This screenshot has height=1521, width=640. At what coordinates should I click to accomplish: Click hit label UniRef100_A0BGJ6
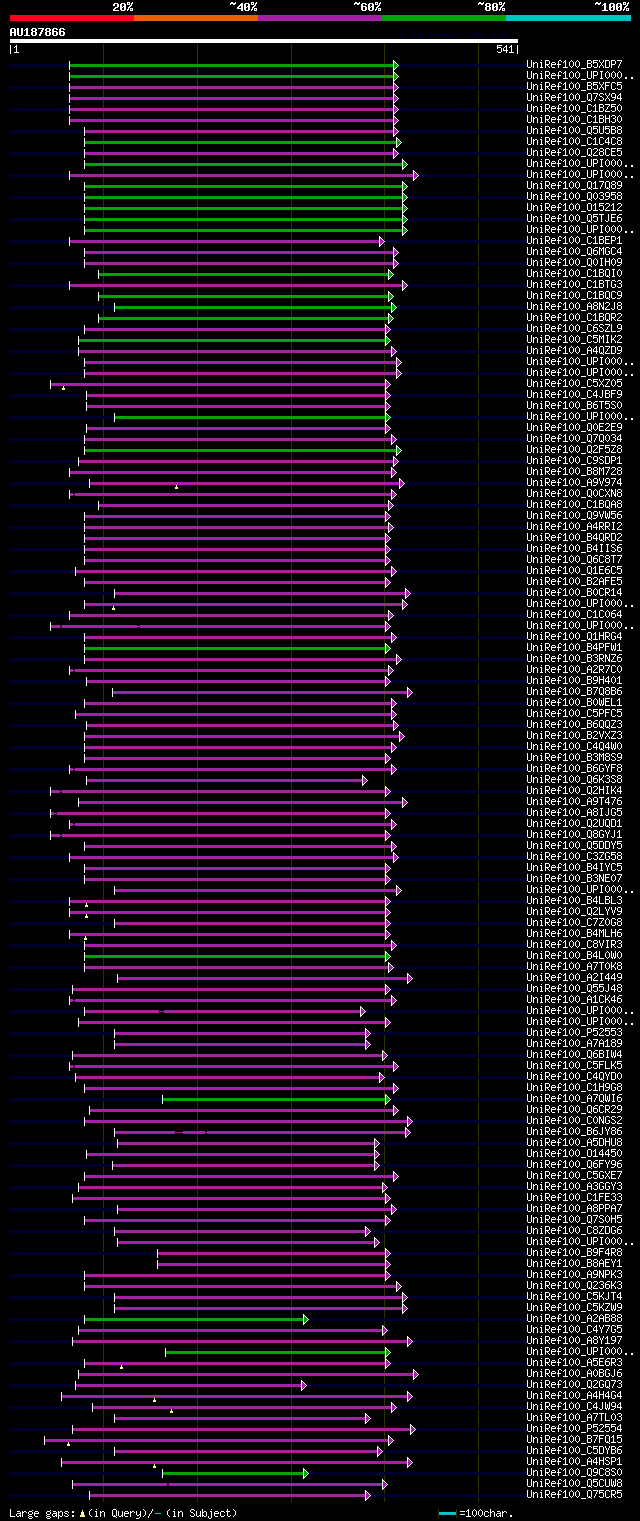(574, 1374)
